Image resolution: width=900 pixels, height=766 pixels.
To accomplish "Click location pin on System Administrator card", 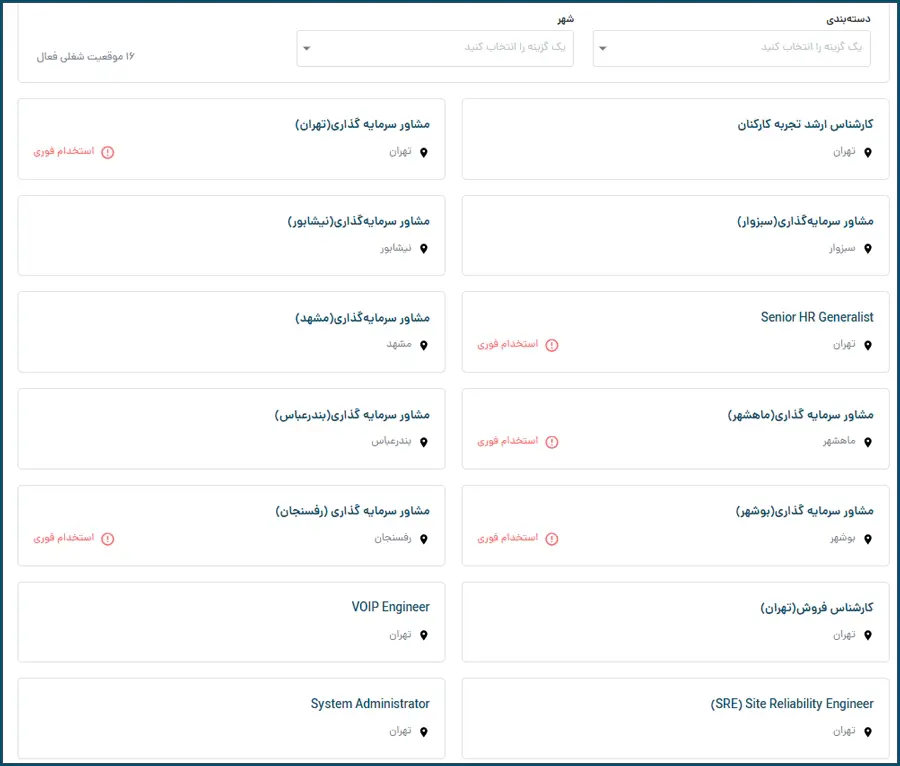I will pos(424,732).
